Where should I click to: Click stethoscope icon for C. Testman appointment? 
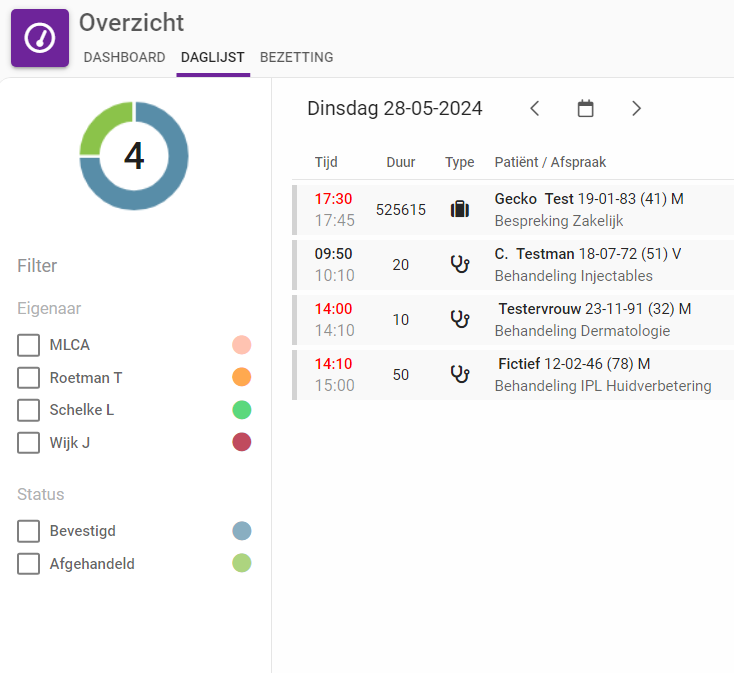(460, 264)
